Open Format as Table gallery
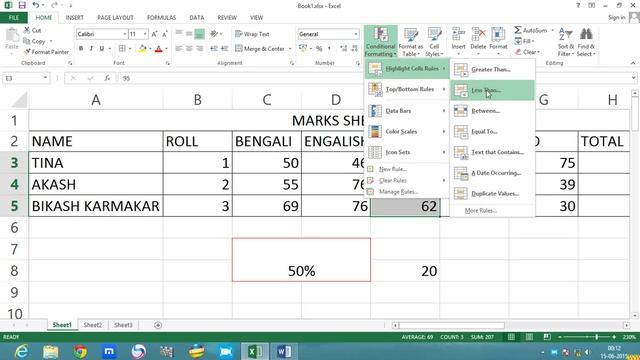 [411, 42]
